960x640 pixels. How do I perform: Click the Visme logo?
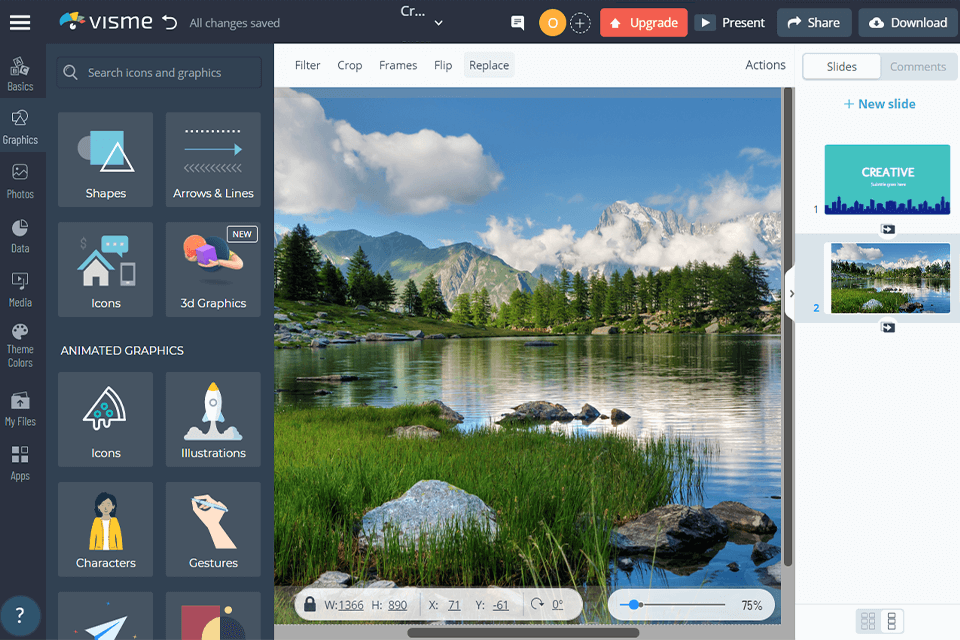[106, 22]
